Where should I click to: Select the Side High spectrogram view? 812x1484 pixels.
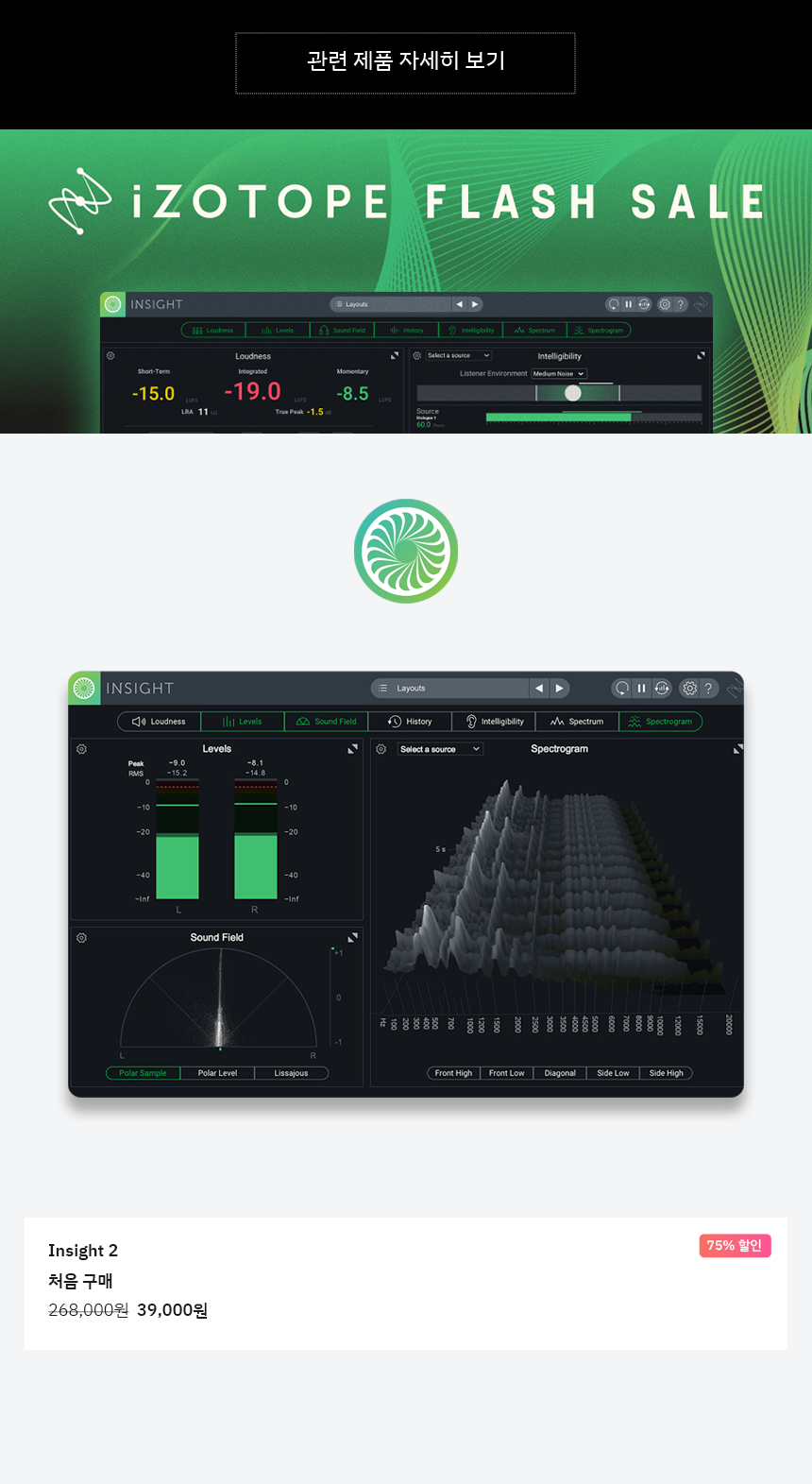(667, 1073)
